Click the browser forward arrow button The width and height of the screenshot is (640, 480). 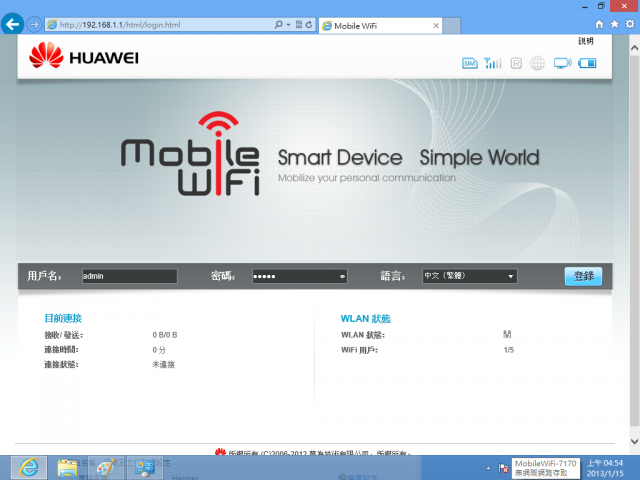point(34,24)
